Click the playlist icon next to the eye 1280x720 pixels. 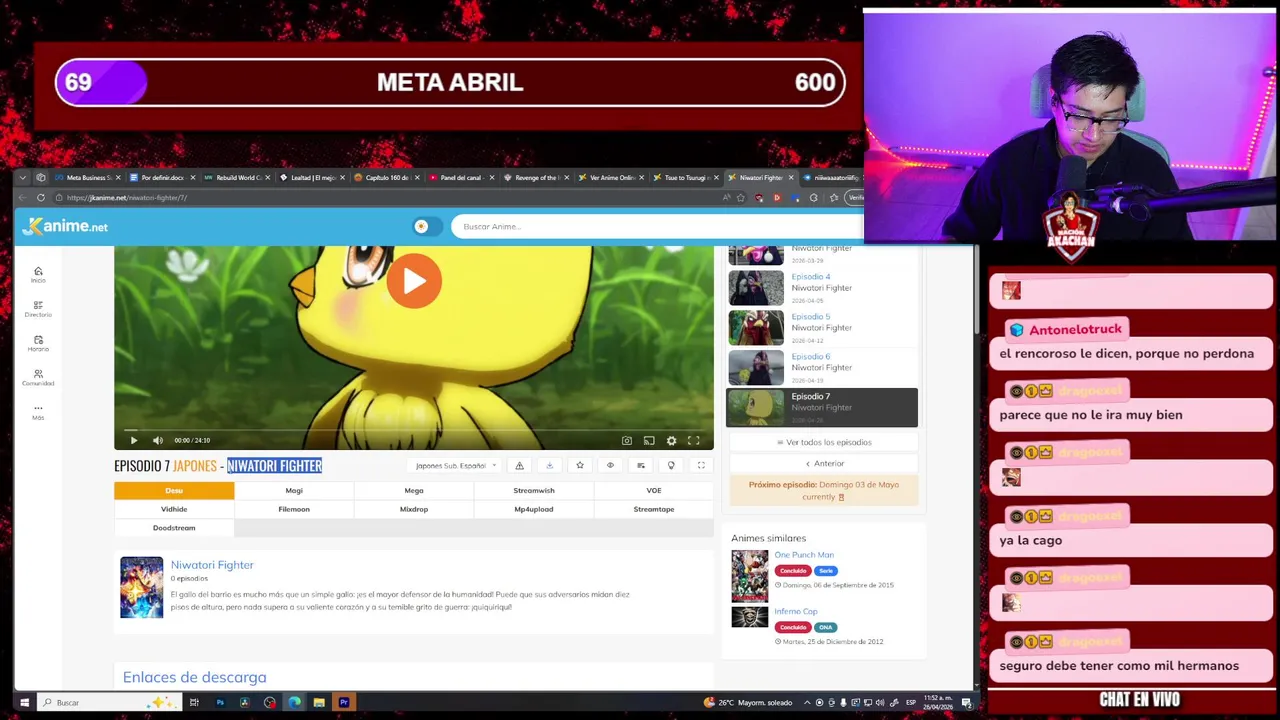pyautogui.click(x=641, y=465)
